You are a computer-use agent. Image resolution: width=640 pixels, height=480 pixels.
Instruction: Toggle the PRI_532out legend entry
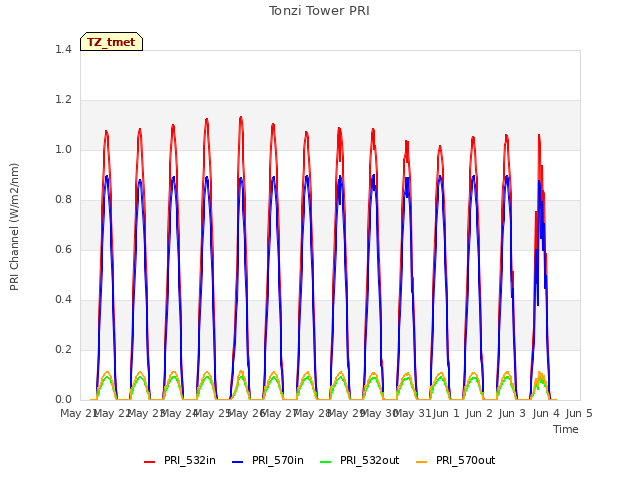pos(360,461)
